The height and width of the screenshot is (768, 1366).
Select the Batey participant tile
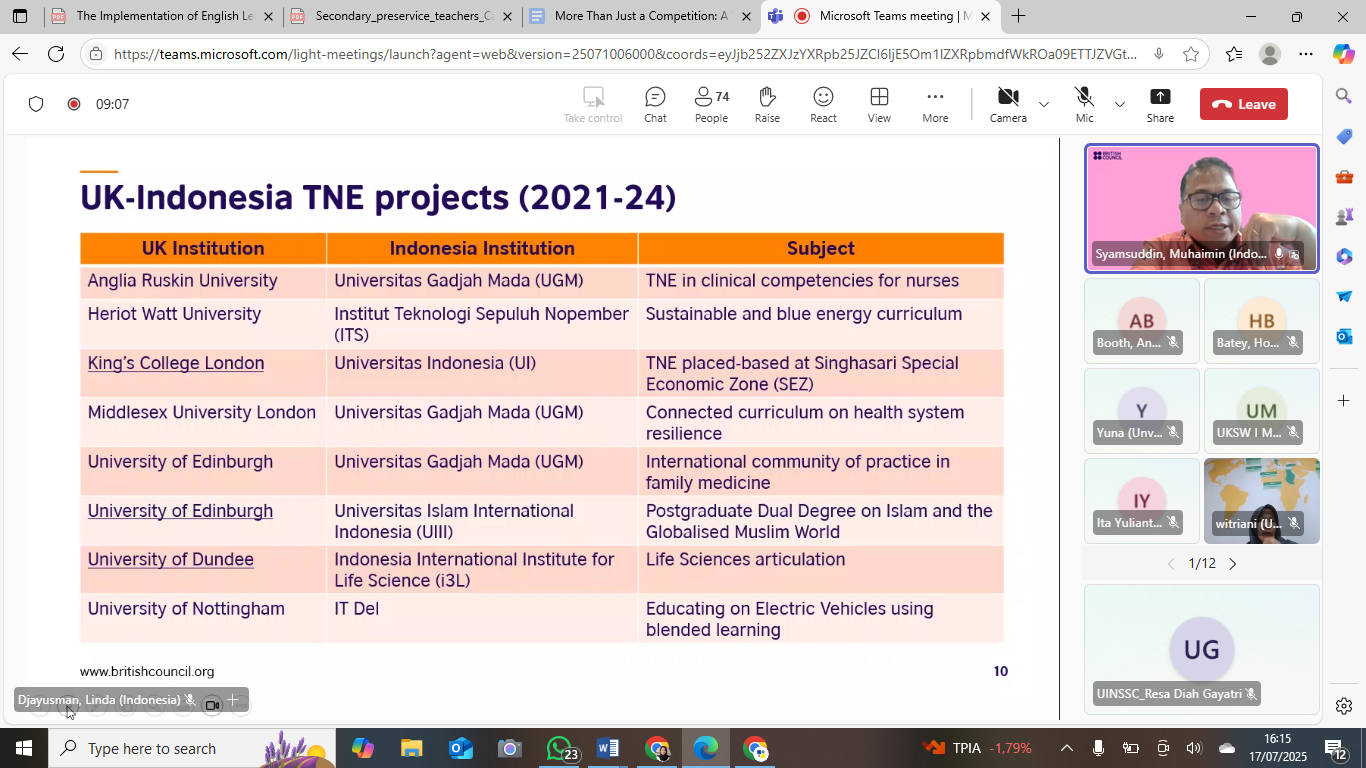point(1262,320)
